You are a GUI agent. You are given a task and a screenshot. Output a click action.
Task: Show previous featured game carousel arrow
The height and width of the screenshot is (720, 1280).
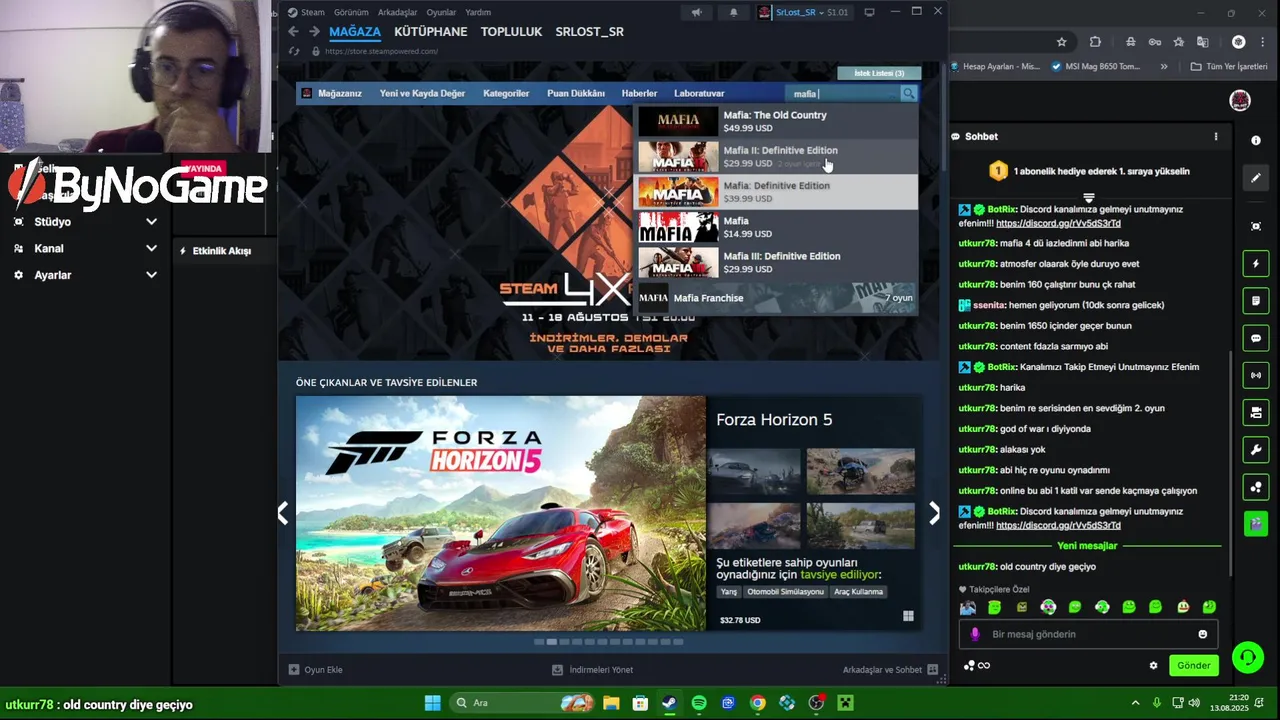(x=283, y=513)
